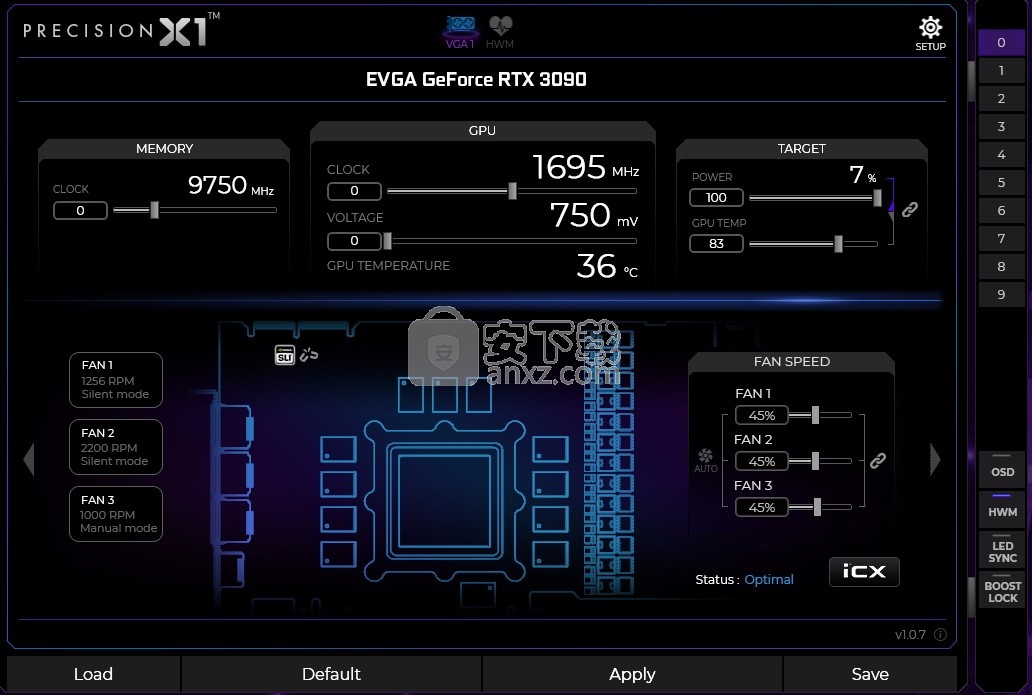
Task: Toggle BOOST LOCK
Action: coord(1002,591)
